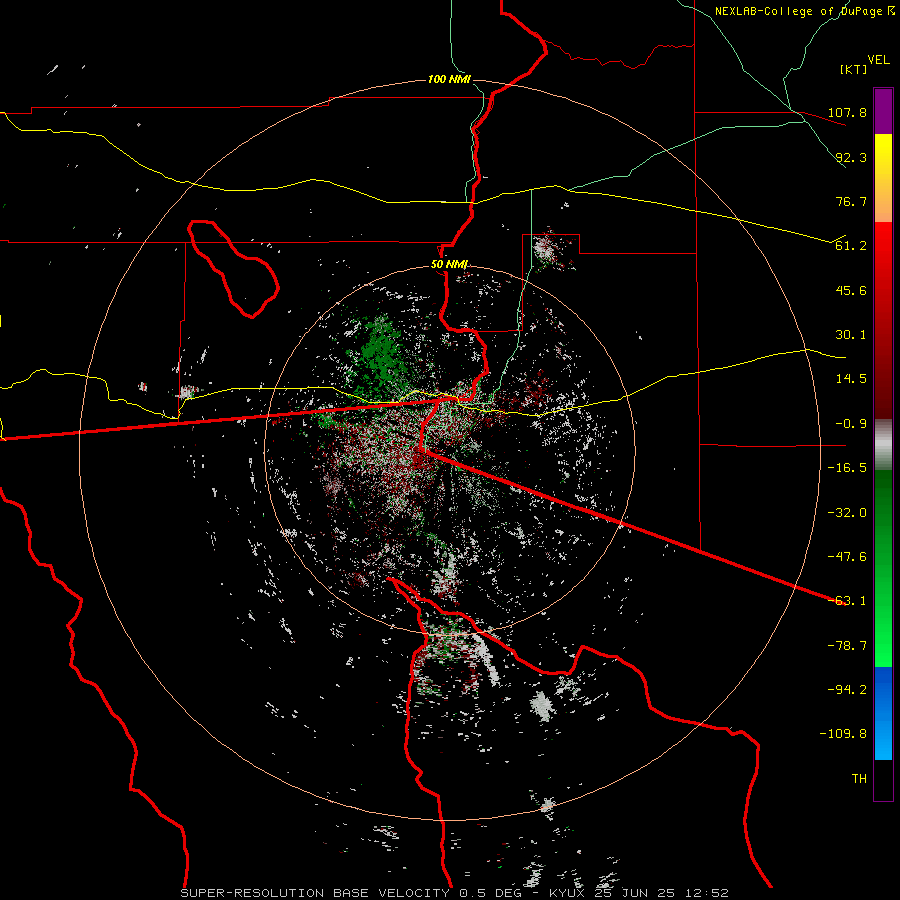
Task: Click the TH threshold label
Action: click(859, 779)
